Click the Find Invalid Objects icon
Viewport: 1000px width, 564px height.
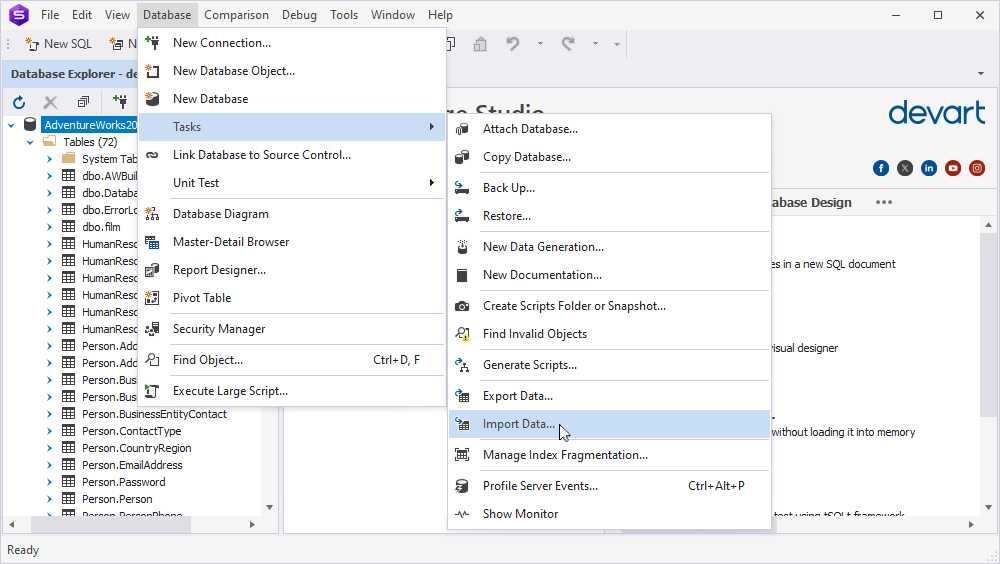coord(462,334)
